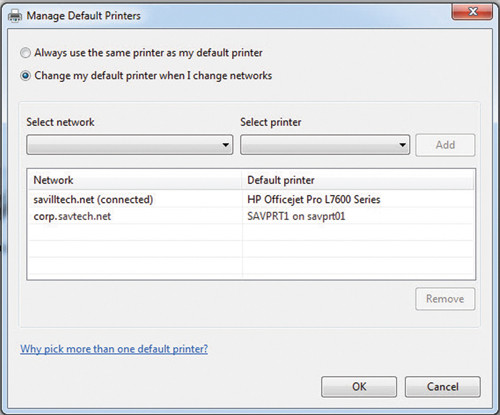This screenshot has width=500, height=415.
Task: Open the Select network dropdown
Action: [x=130, y=145]
